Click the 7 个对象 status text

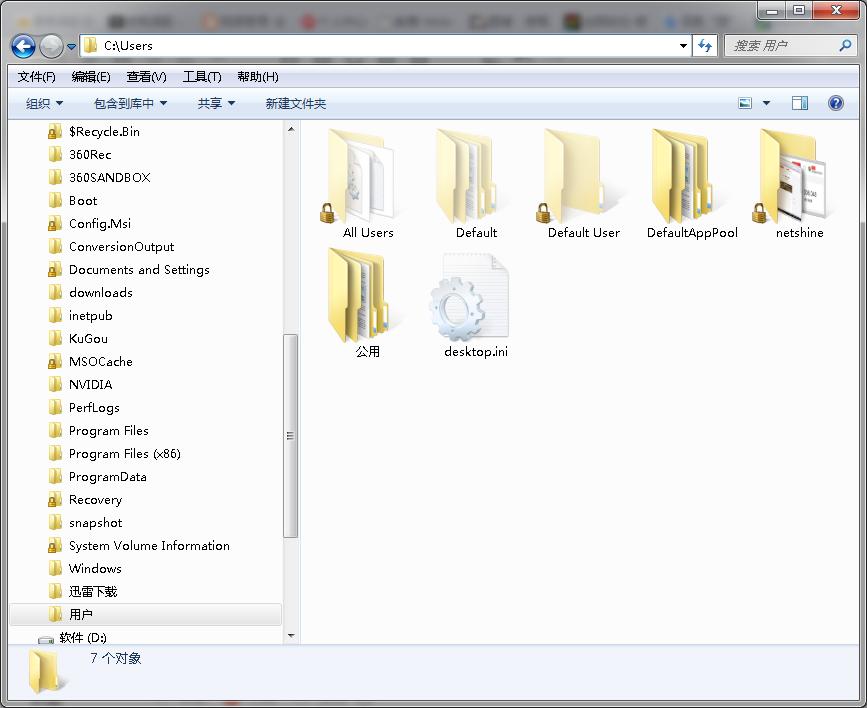point(116,658)
